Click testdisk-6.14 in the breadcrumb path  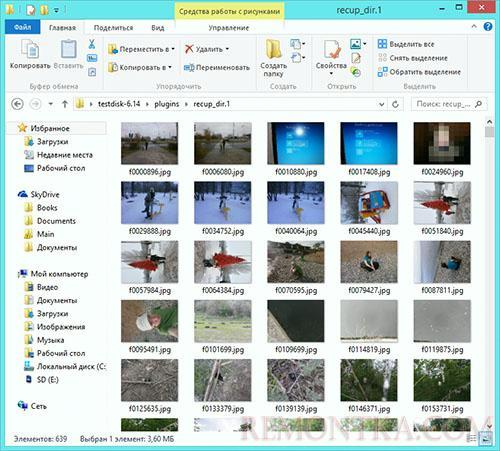coord(119,104)
